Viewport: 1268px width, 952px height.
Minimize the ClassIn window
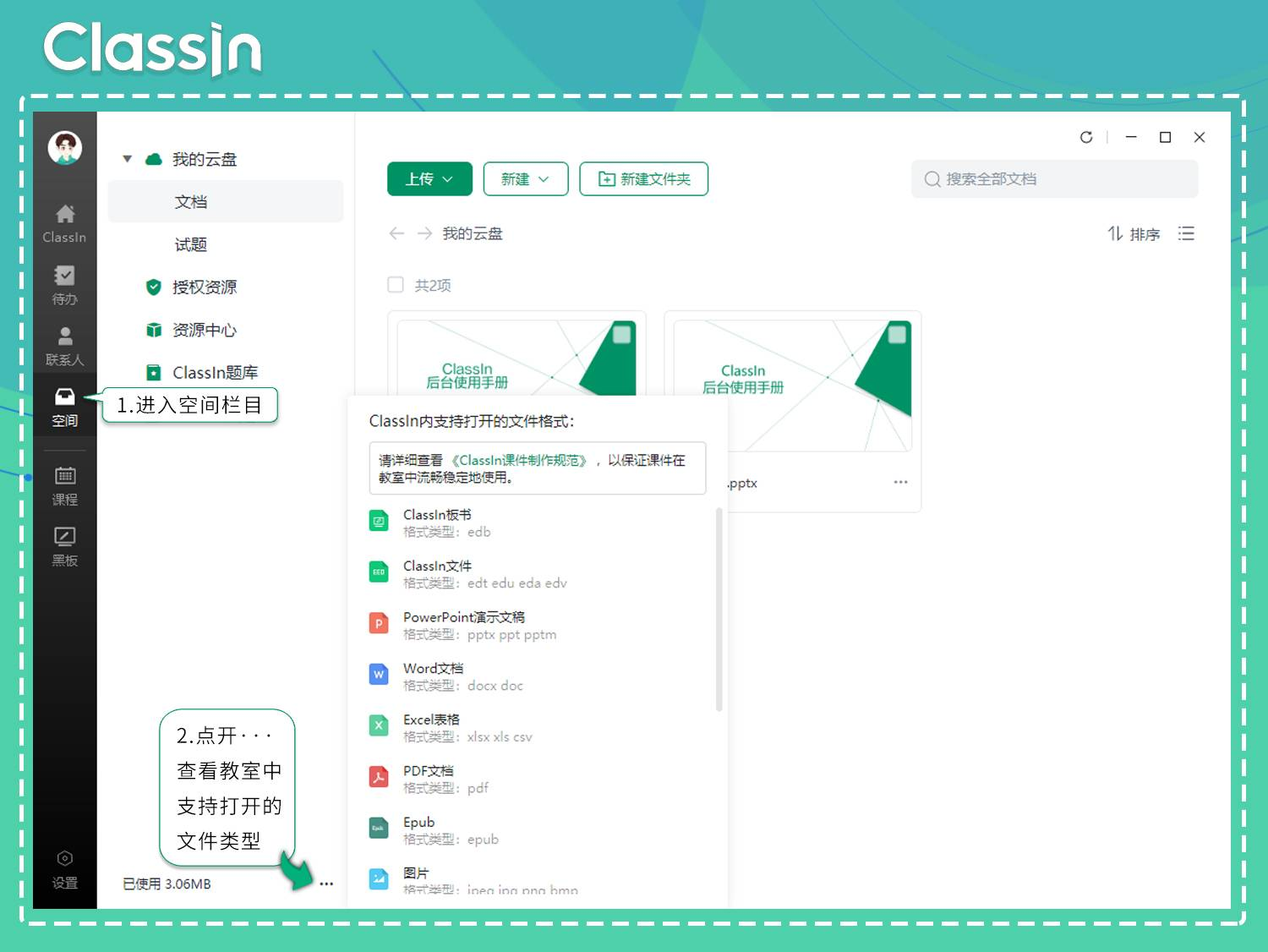[1131, 137]
